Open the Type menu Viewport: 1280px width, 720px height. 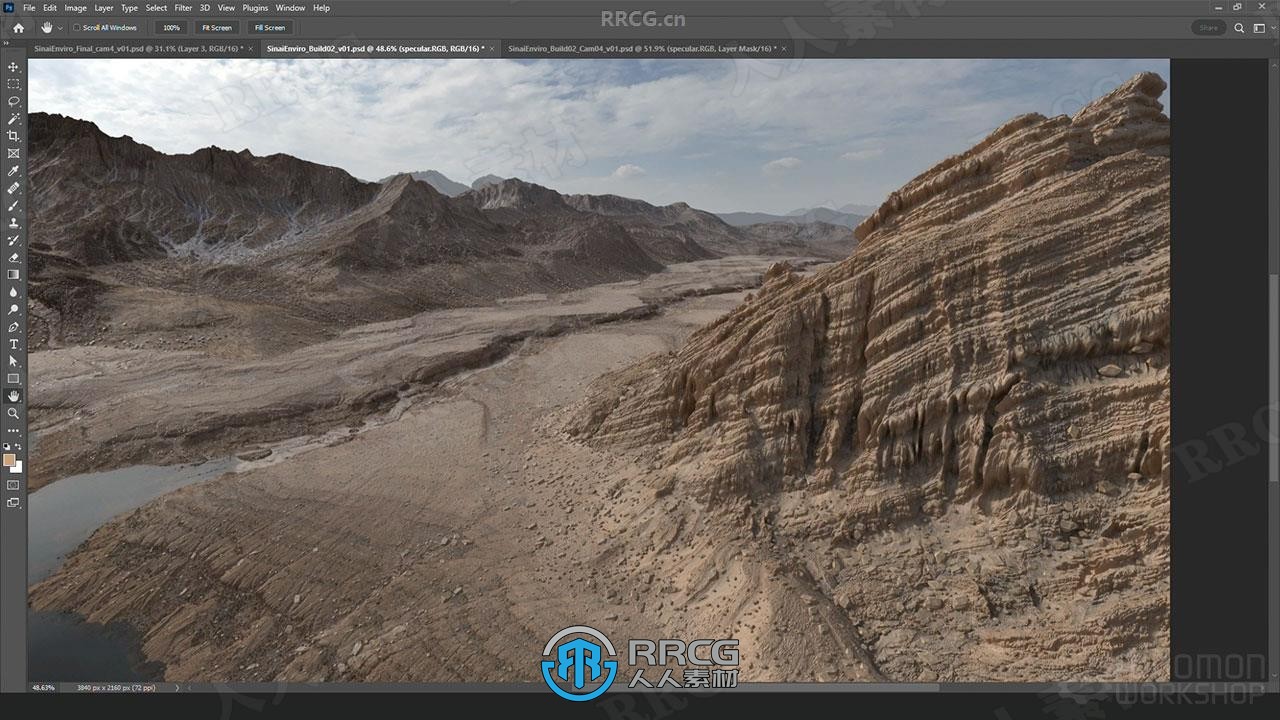(130, 8)
